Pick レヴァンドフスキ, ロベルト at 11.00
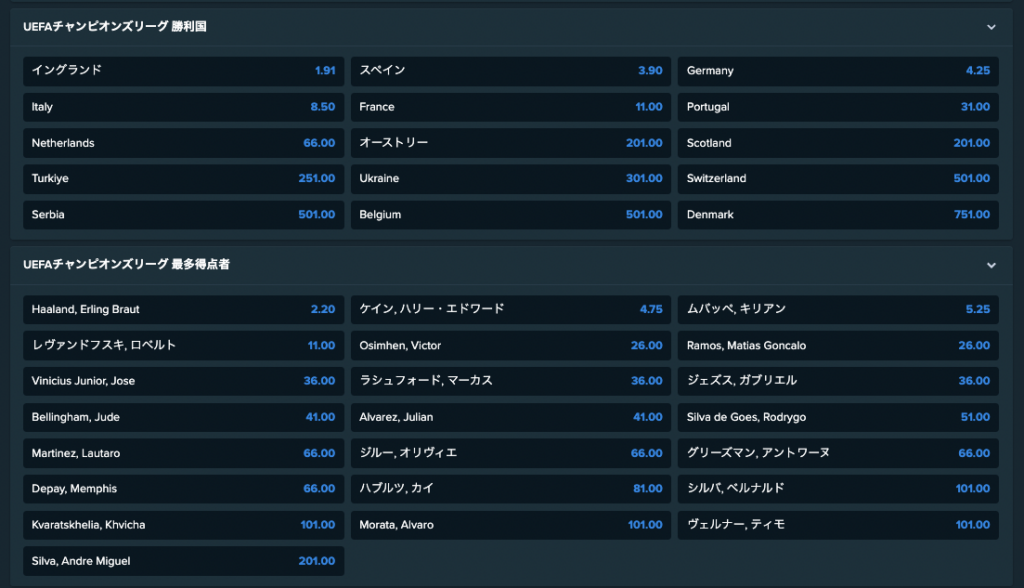 184,345
